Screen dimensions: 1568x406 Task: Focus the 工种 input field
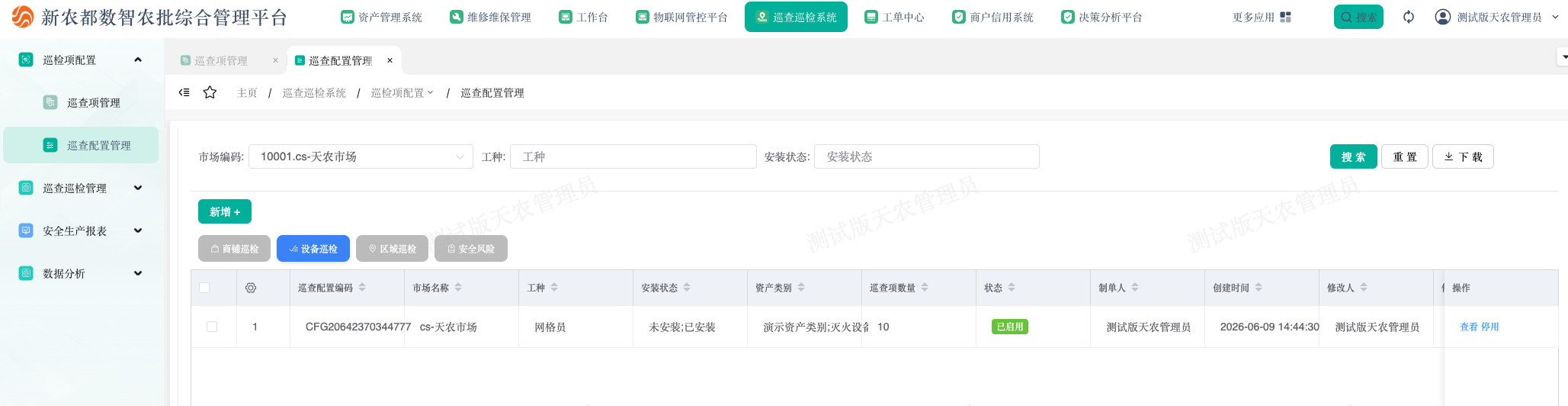click(633, 156)
